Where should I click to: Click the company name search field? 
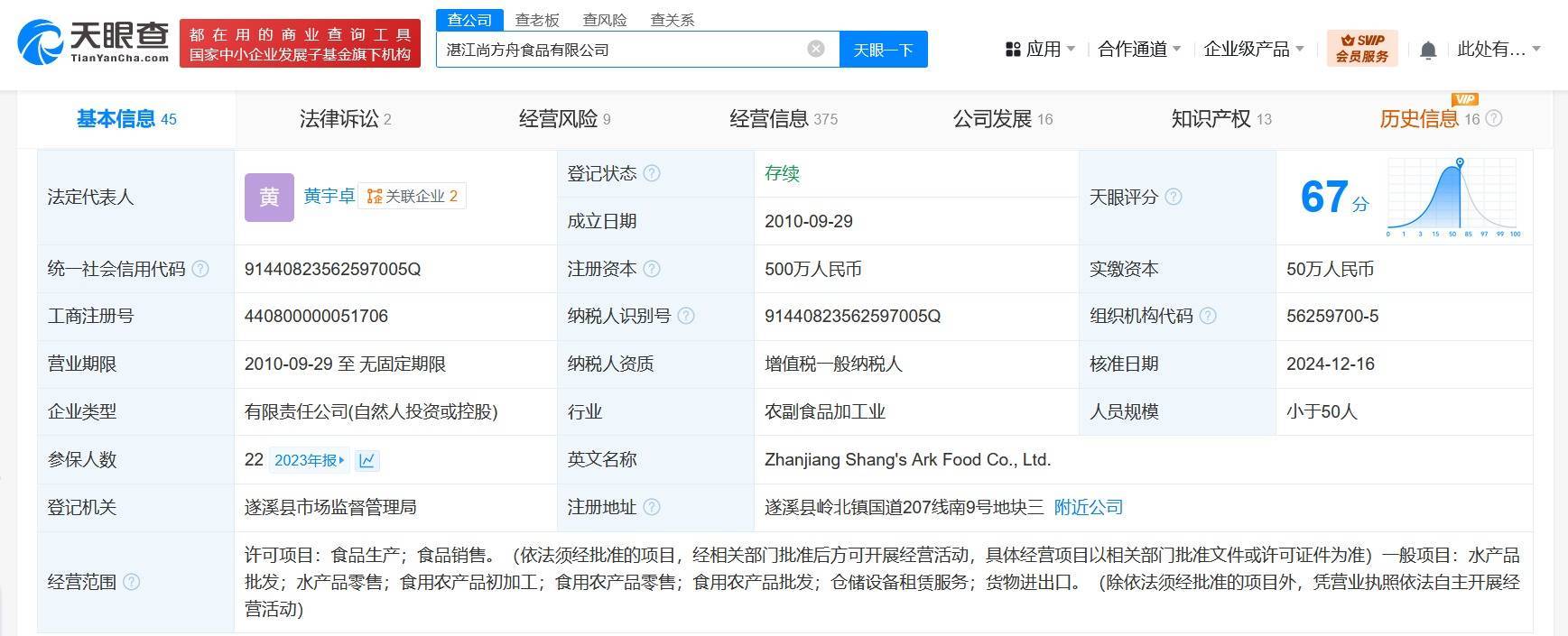tap(623, 50)
